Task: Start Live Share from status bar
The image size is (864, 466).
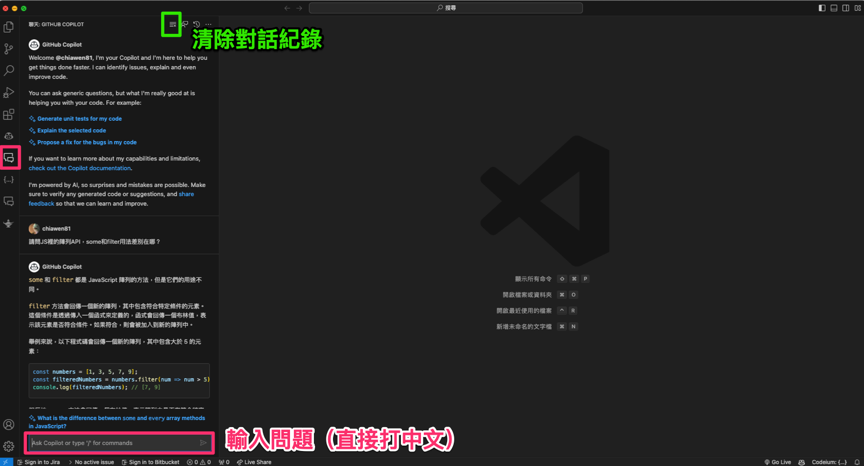Action: (x=254, y=462)
